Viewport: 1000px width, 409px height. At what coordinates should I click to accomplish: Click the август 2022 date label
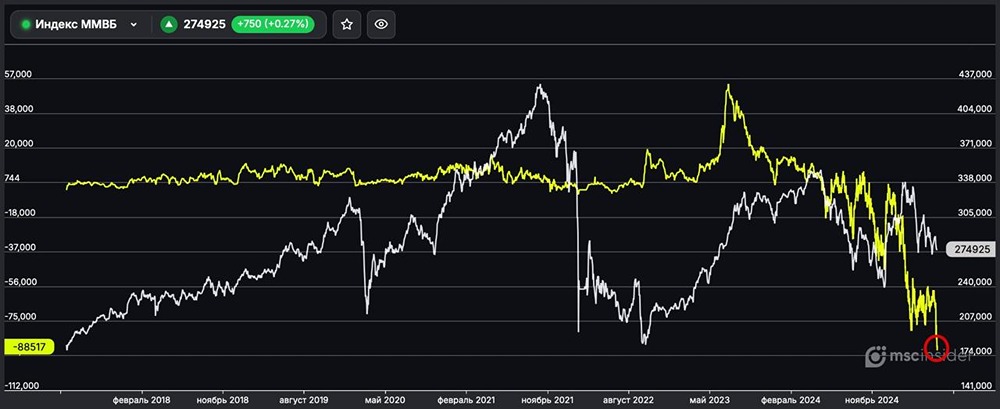pos(628,400)
